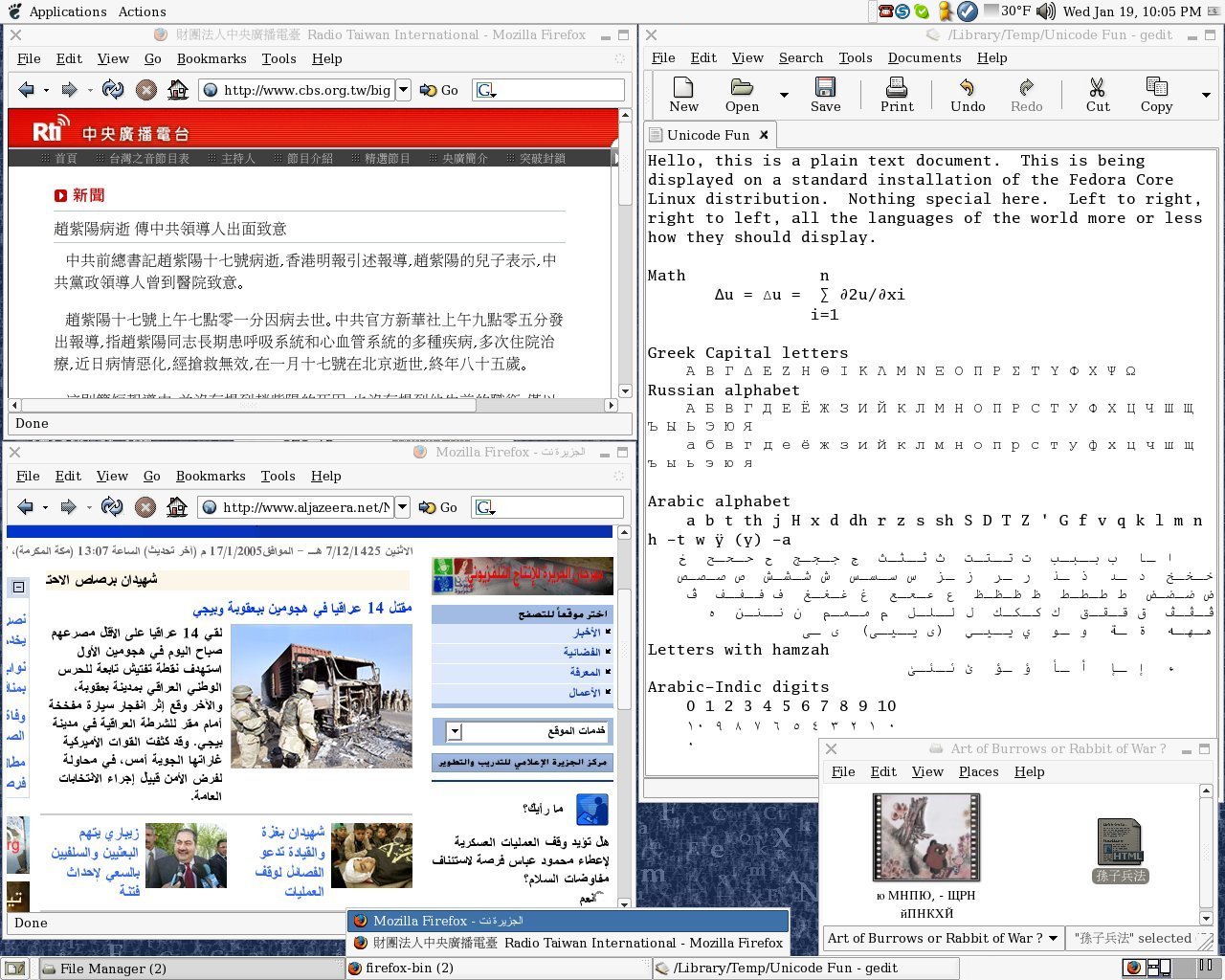This screenshot has width=1225, height=980.
Task: Click the red telephone tray icon
Action: point(885,11)
